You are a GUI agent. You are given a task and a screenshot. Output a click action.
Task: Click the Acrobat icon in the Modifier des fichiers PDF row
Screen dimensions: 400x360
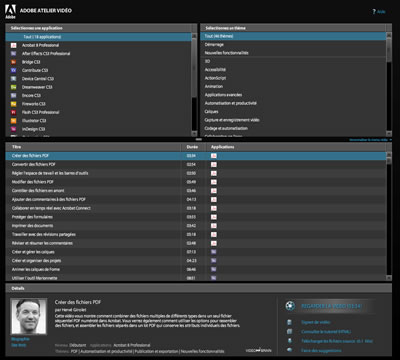214,182
